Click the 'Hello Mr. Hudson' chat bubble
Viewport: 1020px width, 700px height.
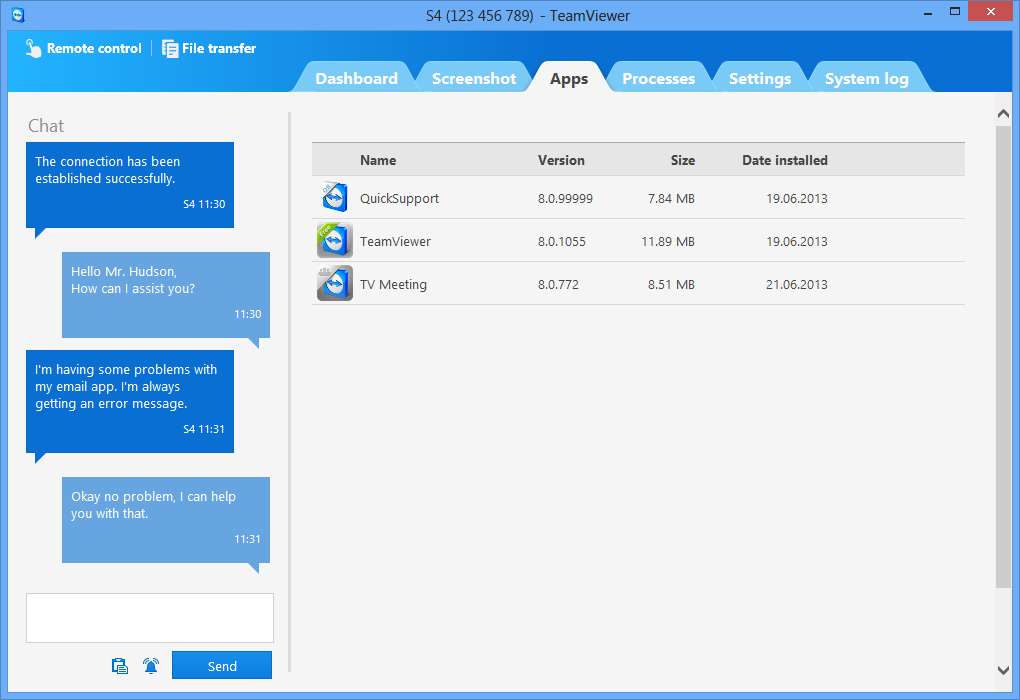166,295
